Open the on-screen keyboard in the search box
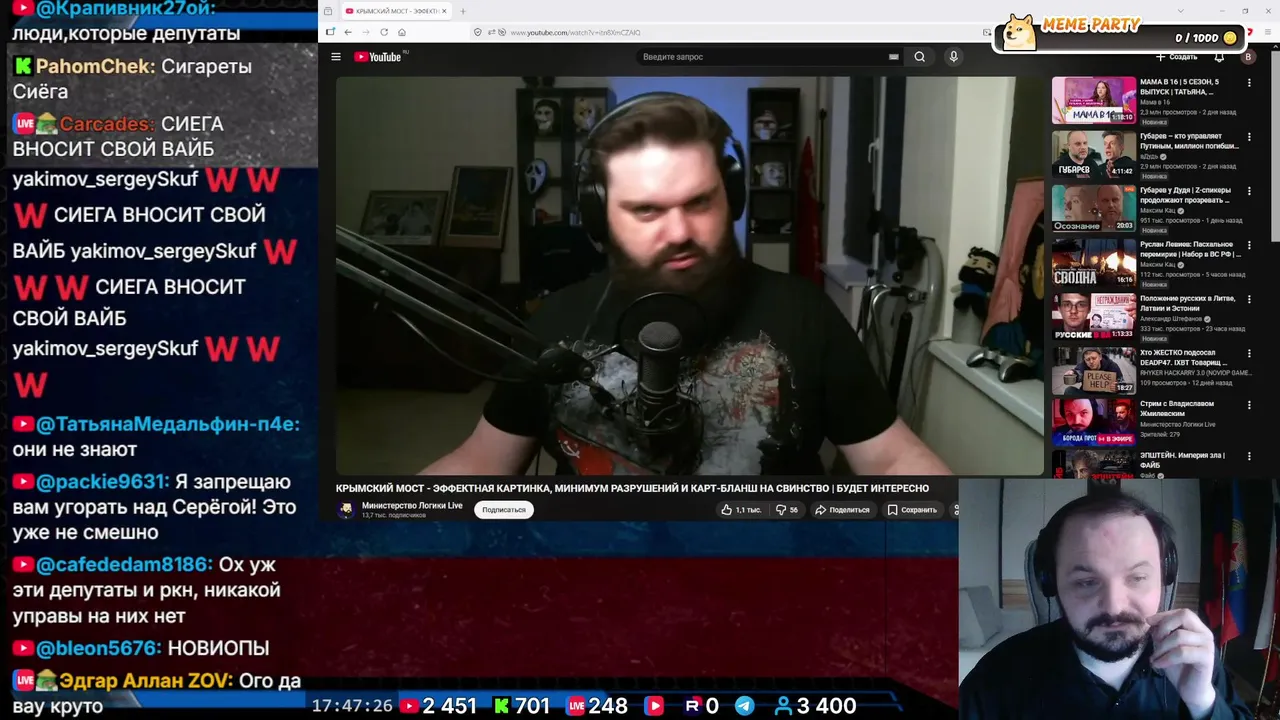This screenshot has width=1280, height=720. pyautogui.click(x=893, y=57)
